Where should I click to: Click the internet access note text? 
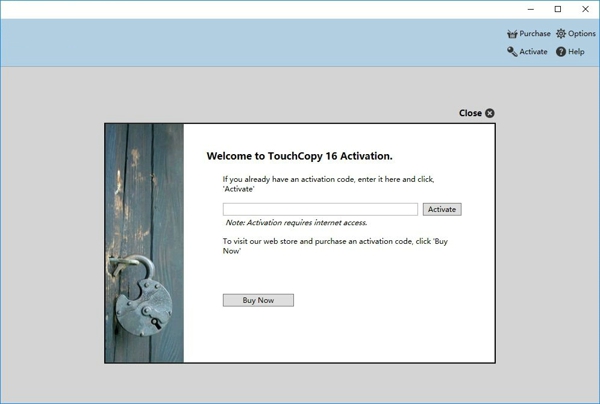pos(296,223)
